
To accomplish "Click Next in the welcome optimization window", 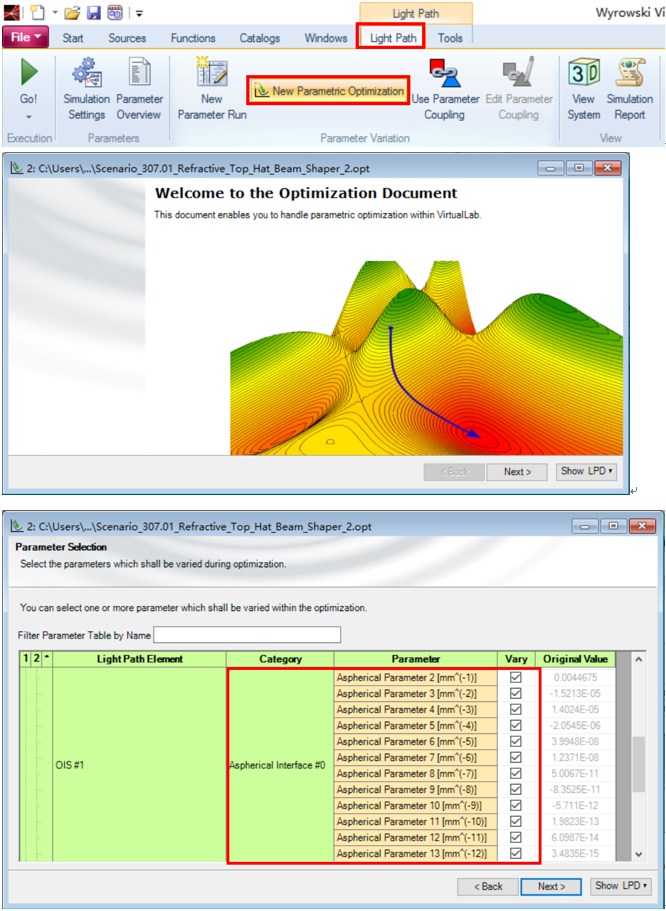I will pos(517,472).
